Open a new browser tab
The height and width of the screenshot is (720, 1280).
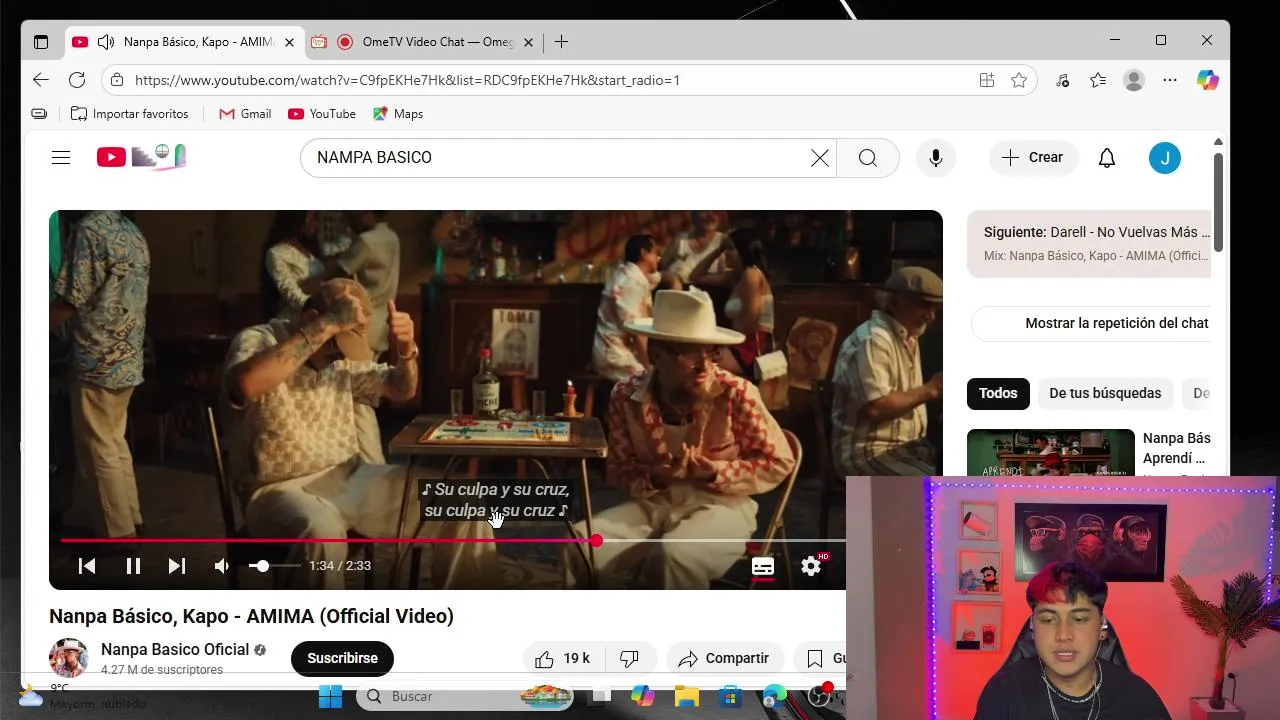pos(561,42)
